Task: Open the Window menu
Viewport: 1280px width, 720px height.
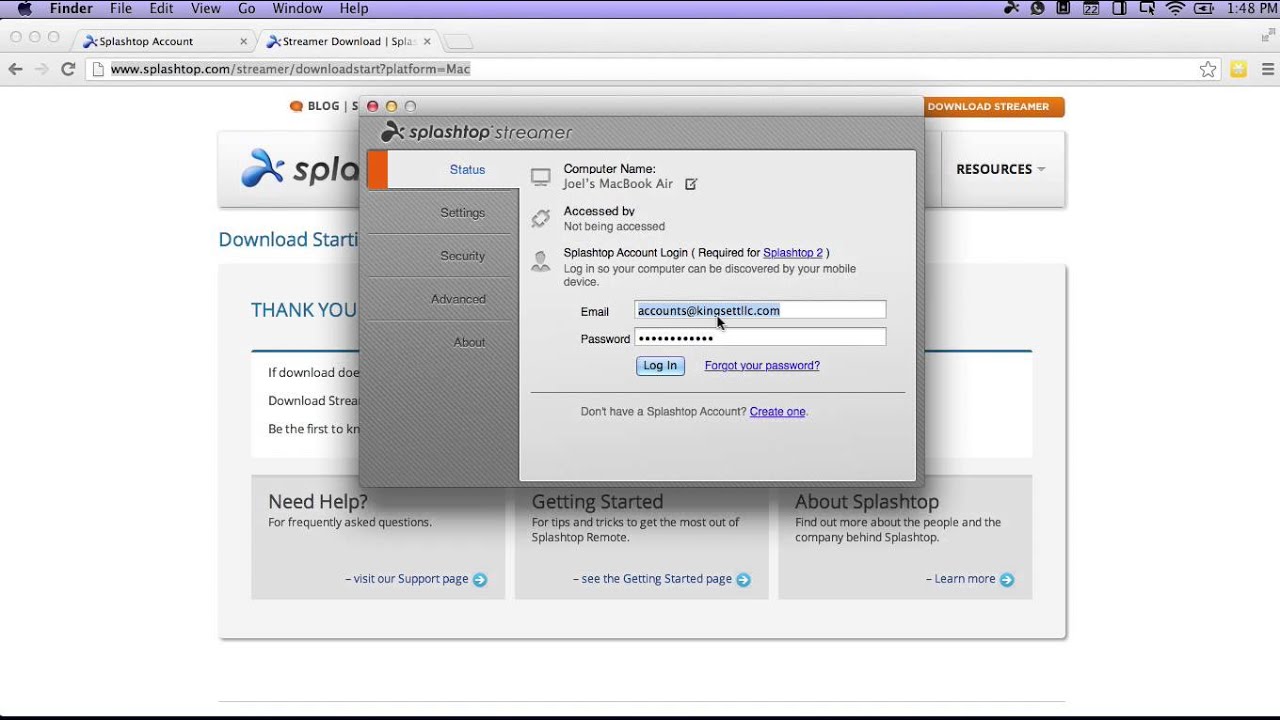Action: click(x=297, y=8)
